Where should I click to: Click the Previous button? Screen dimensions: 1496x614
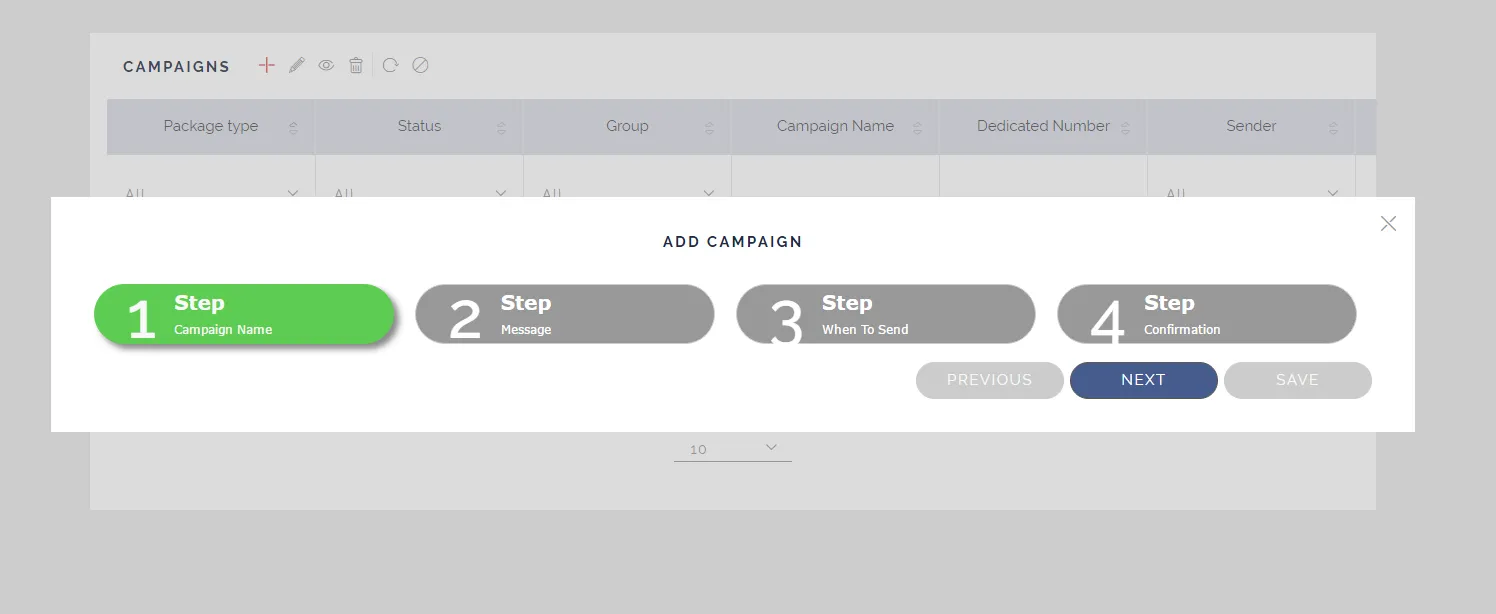(x=989, y=380)
